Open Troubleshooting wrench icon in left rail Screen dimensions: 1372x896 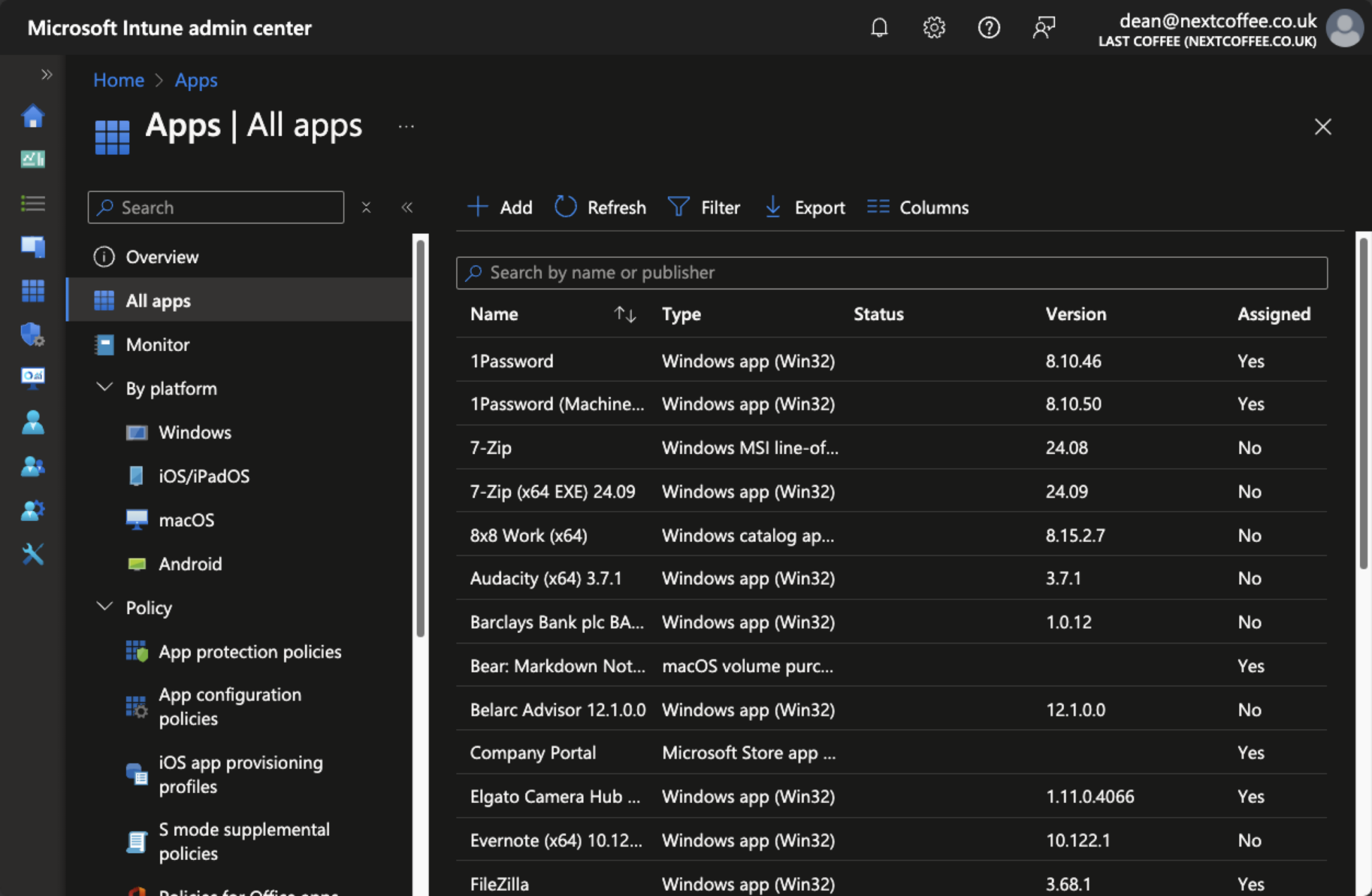[x=33, y=554]
